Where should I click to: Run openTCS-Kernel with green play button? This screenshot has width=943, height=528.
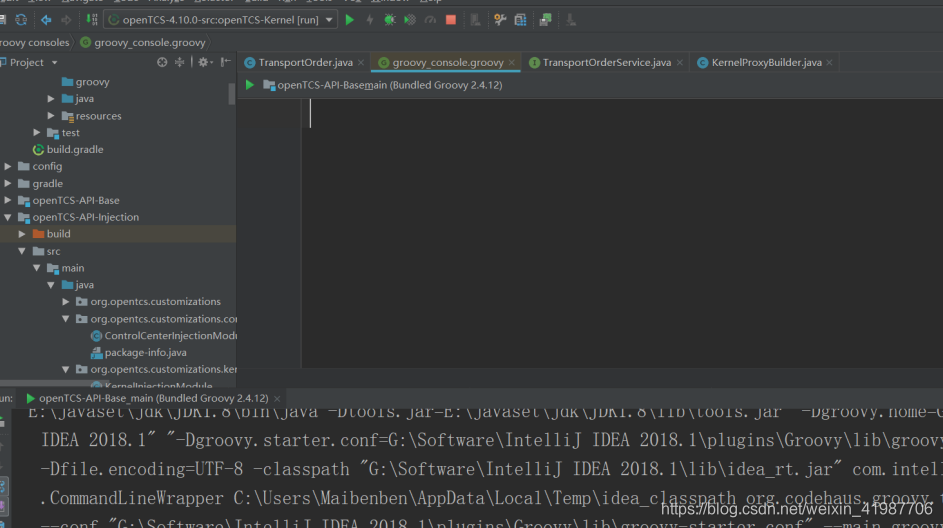[349, 20]
